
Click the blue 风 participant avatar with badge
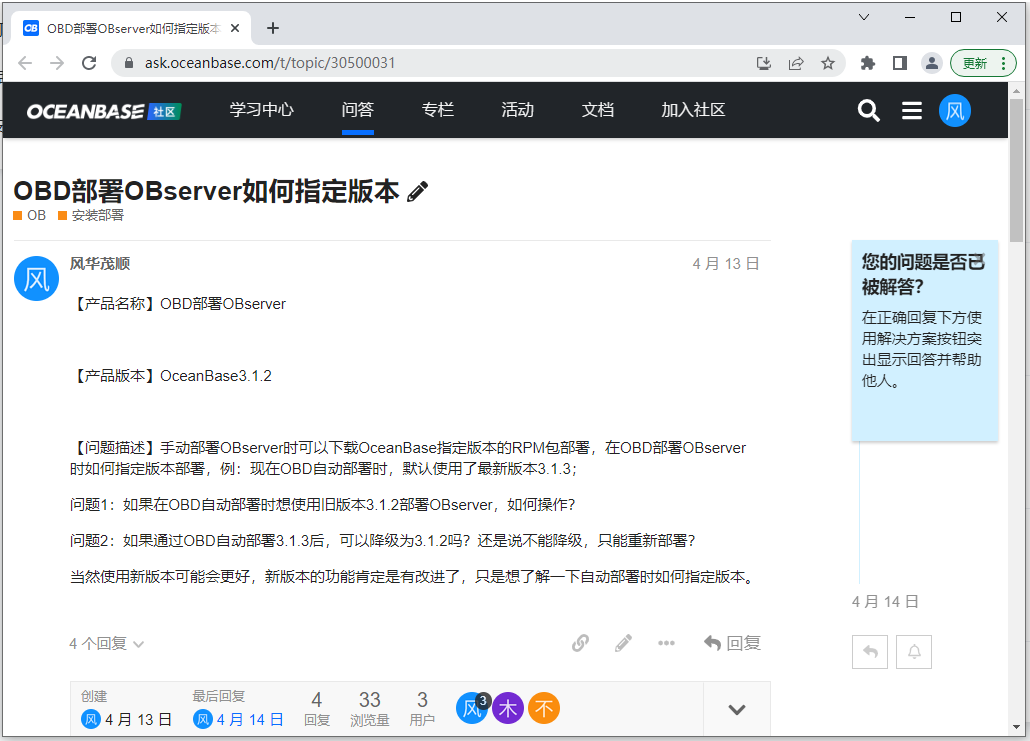(x=473, y=708)
